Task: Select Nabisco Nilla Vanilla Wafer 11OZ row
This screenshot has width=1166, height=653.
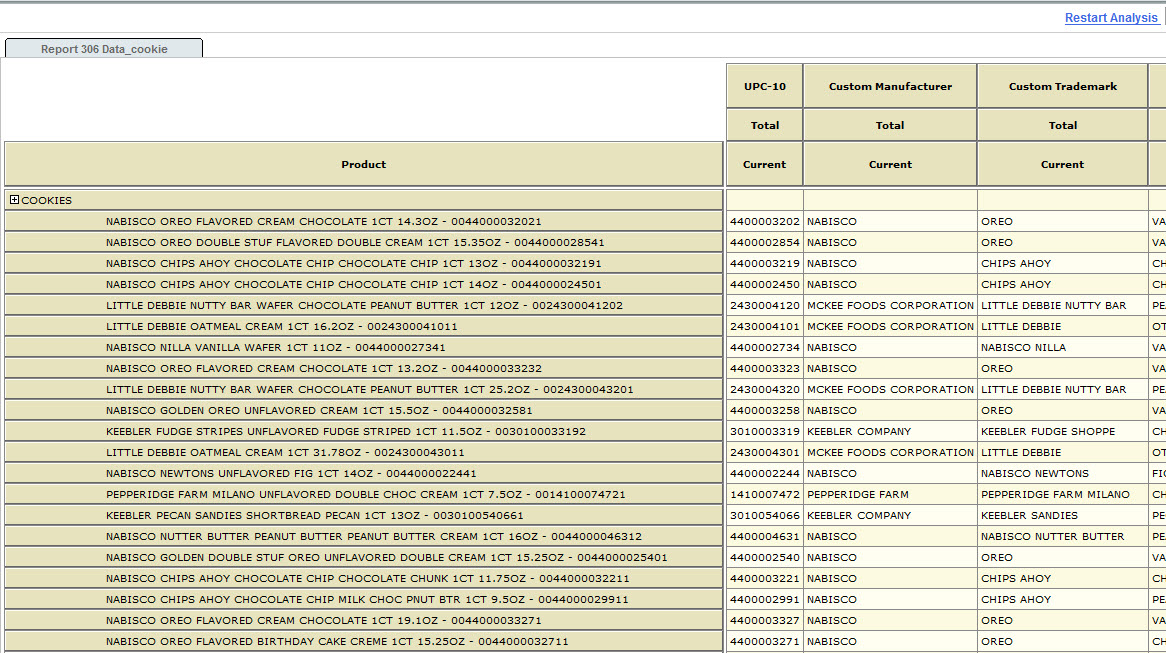Action: [364, 347]
